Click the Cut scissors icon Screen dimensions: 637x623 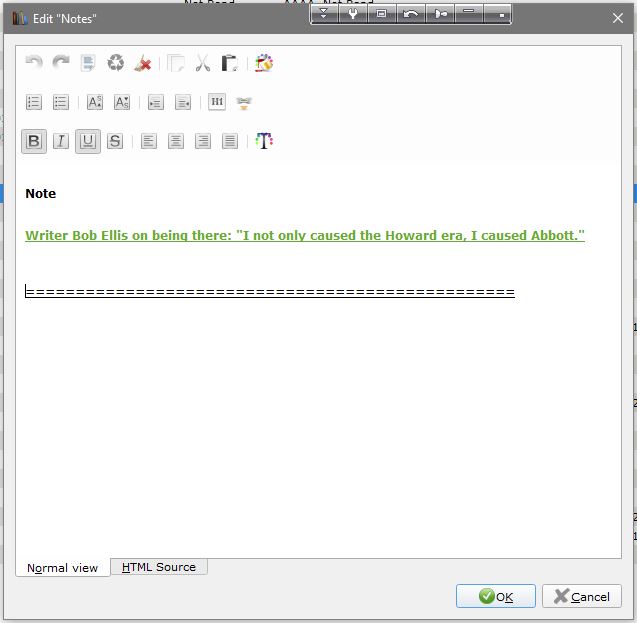[x=203, y=63]
